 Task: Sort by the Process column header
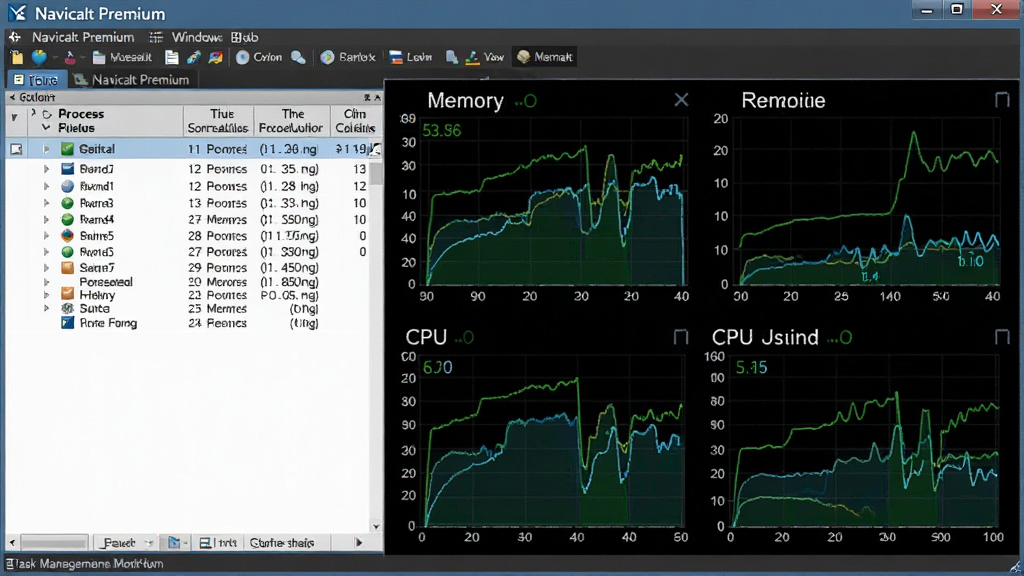104,121
